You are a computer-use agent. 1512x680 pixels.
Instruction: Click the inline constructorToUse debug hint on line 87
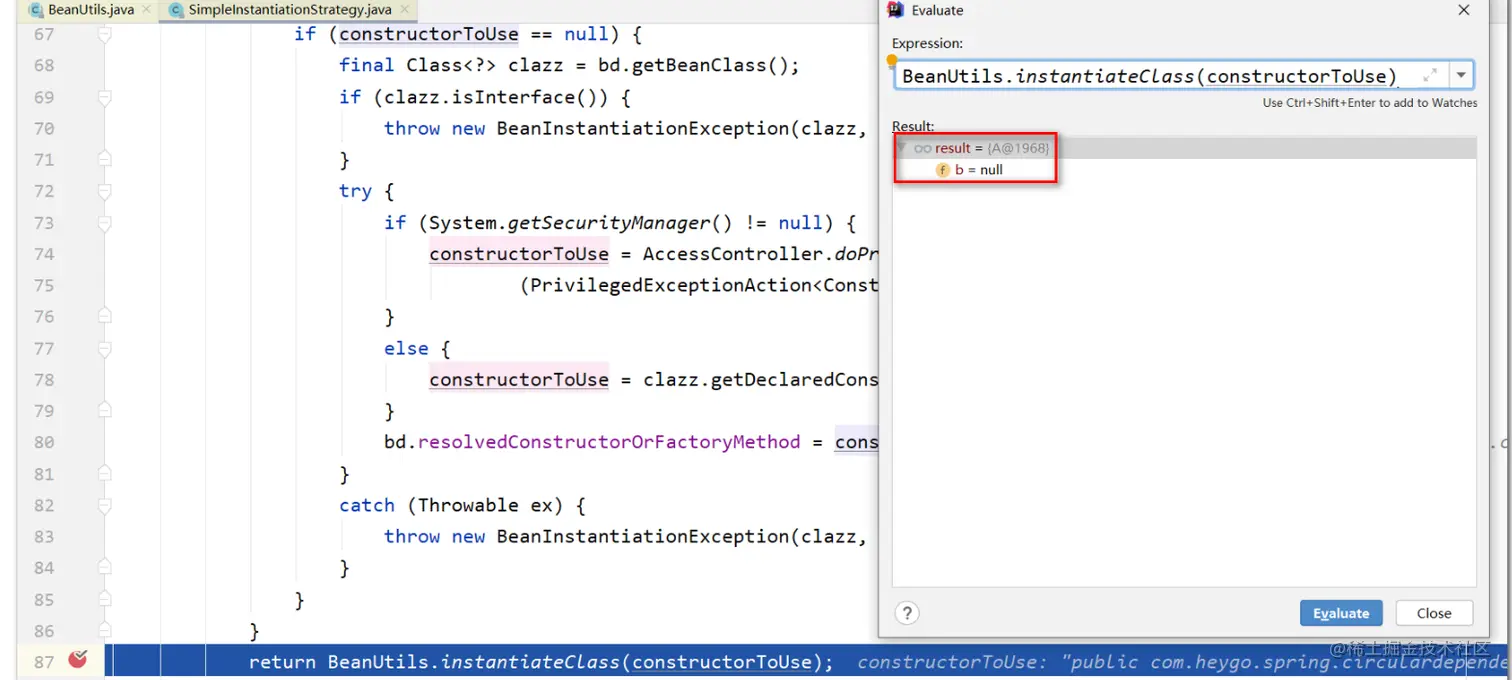pos(1183,662)
